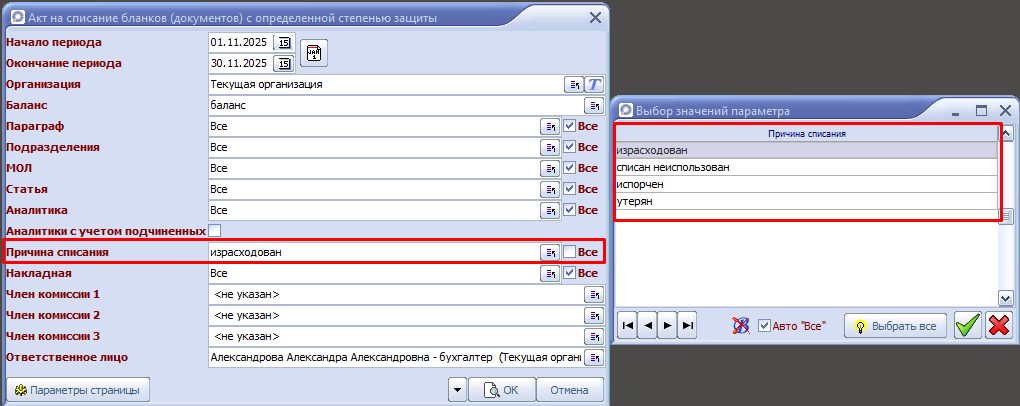Open value picker for Баланс field

tap(593, 106)
